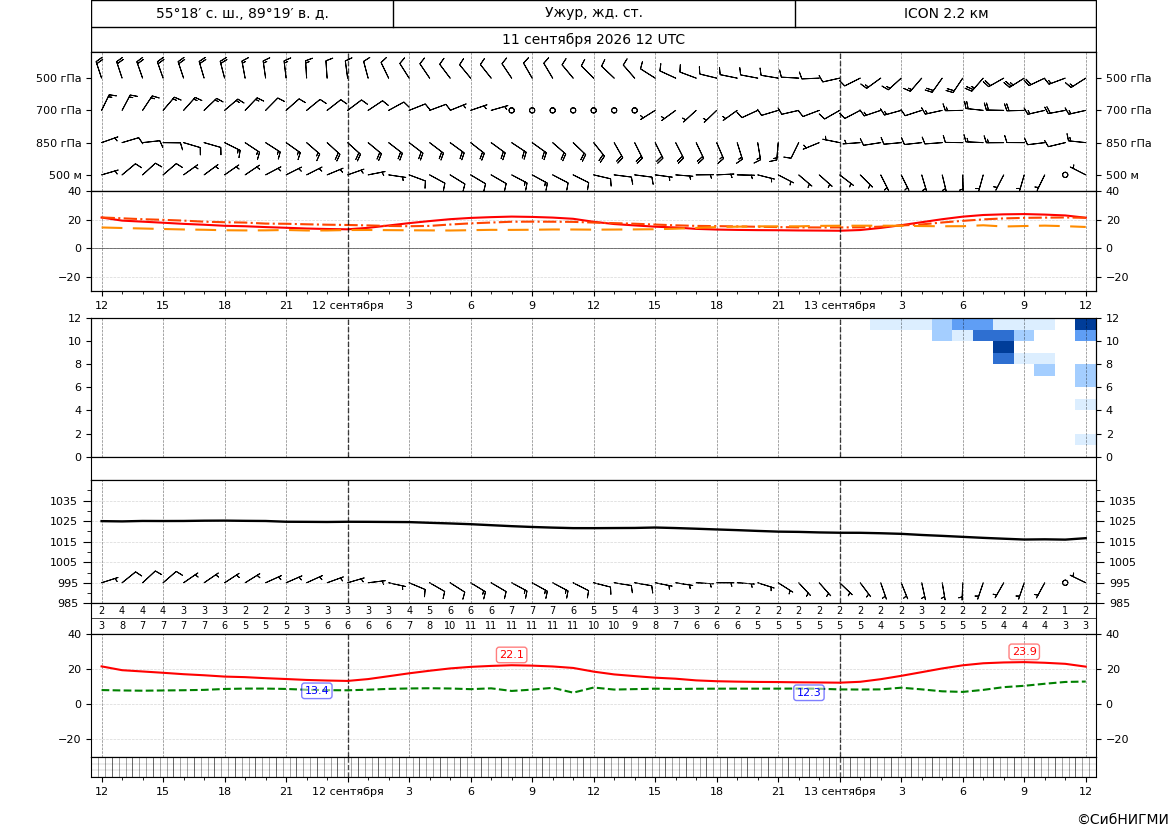The image size is (1169, 827).
Task: Click the calm circle near 995 in pressure panel
Action: pos(1065,582)
